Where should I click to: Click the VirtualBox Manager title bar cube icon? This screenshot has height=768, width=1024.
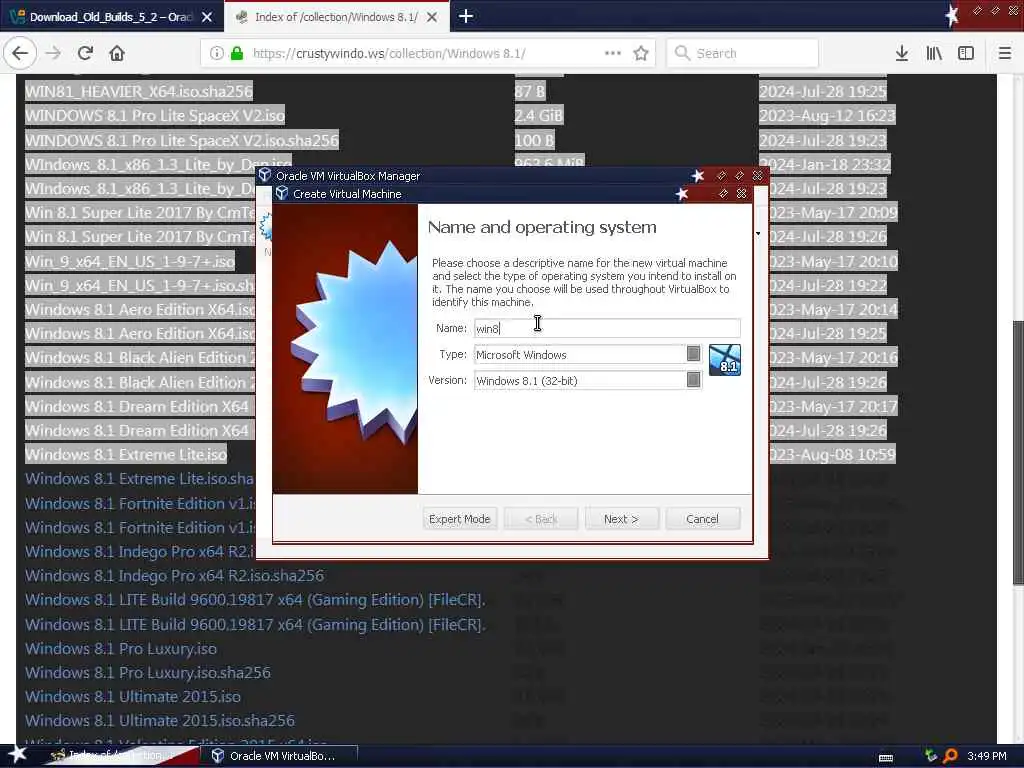[264, 175]
